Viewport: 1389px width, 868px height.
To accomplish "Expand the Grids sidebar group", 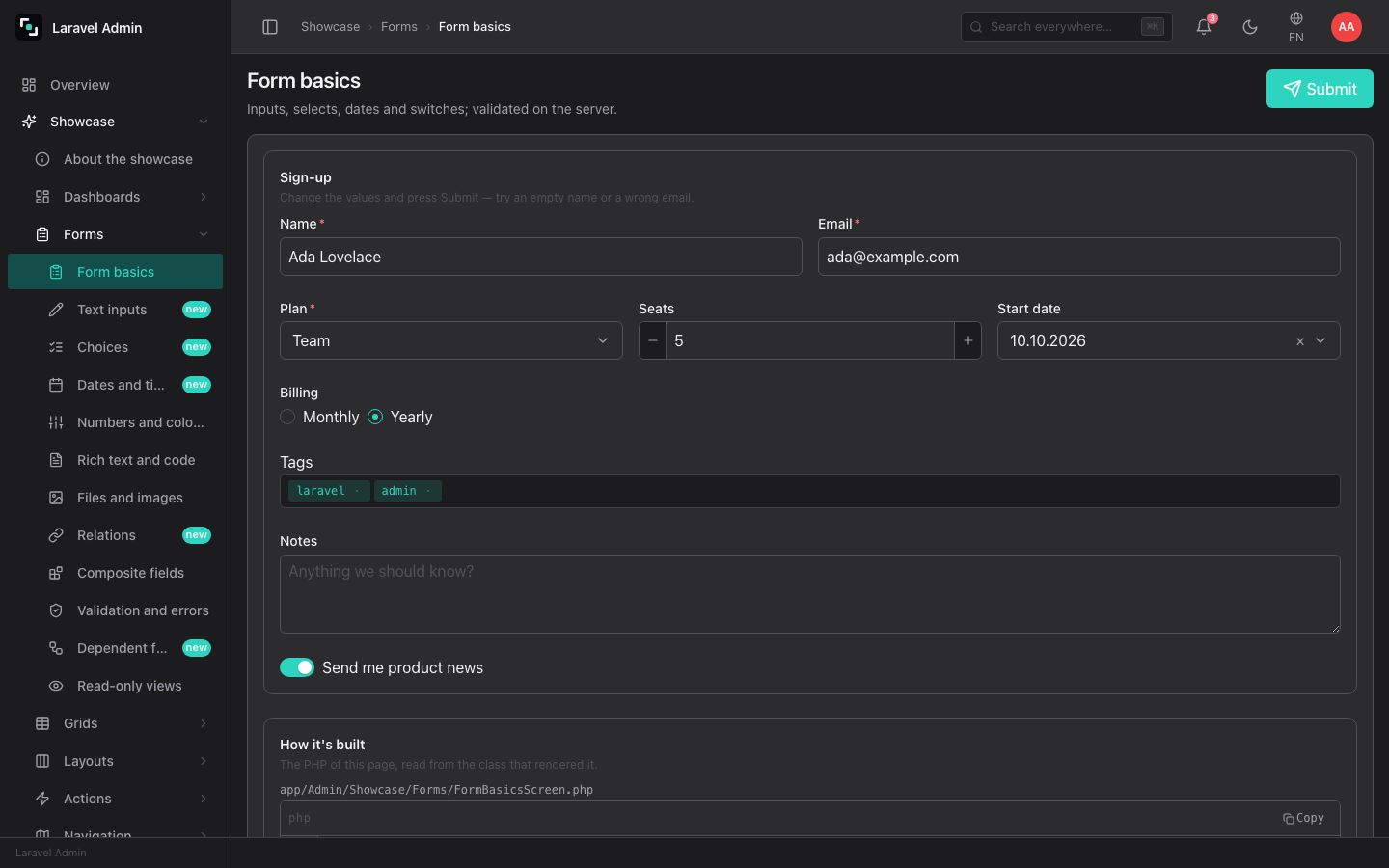I will (116, 723).
